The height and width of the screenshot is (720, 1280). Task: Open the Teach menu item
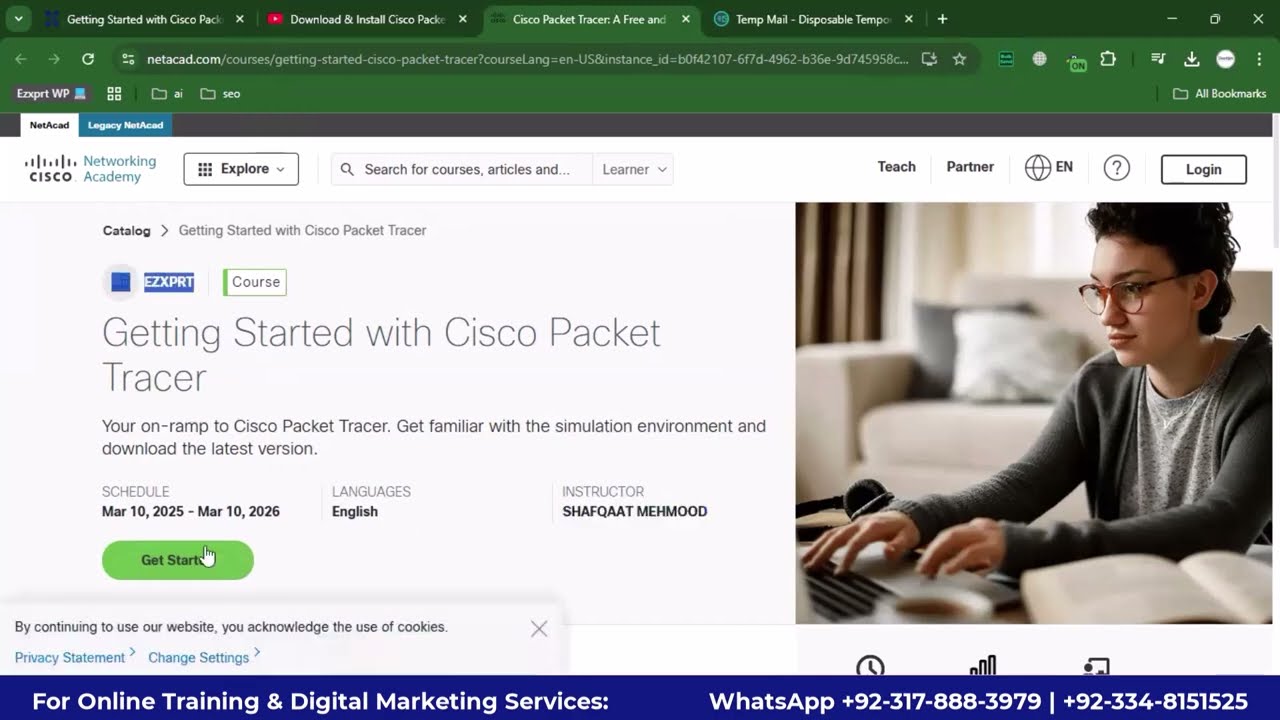[x=896, y=167]
